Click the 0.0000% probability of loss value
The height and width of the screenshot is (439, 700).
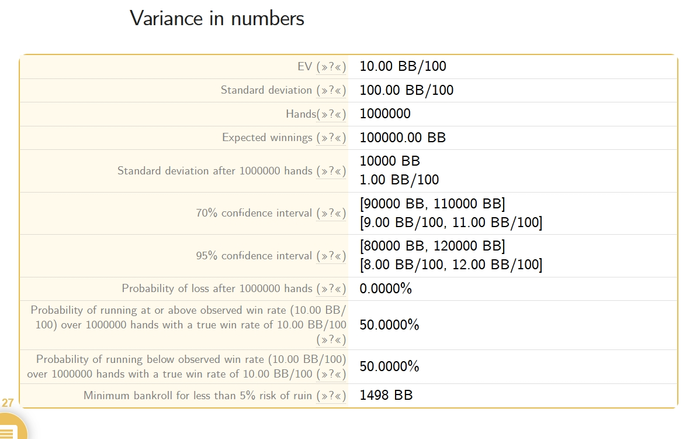point(386,289)
